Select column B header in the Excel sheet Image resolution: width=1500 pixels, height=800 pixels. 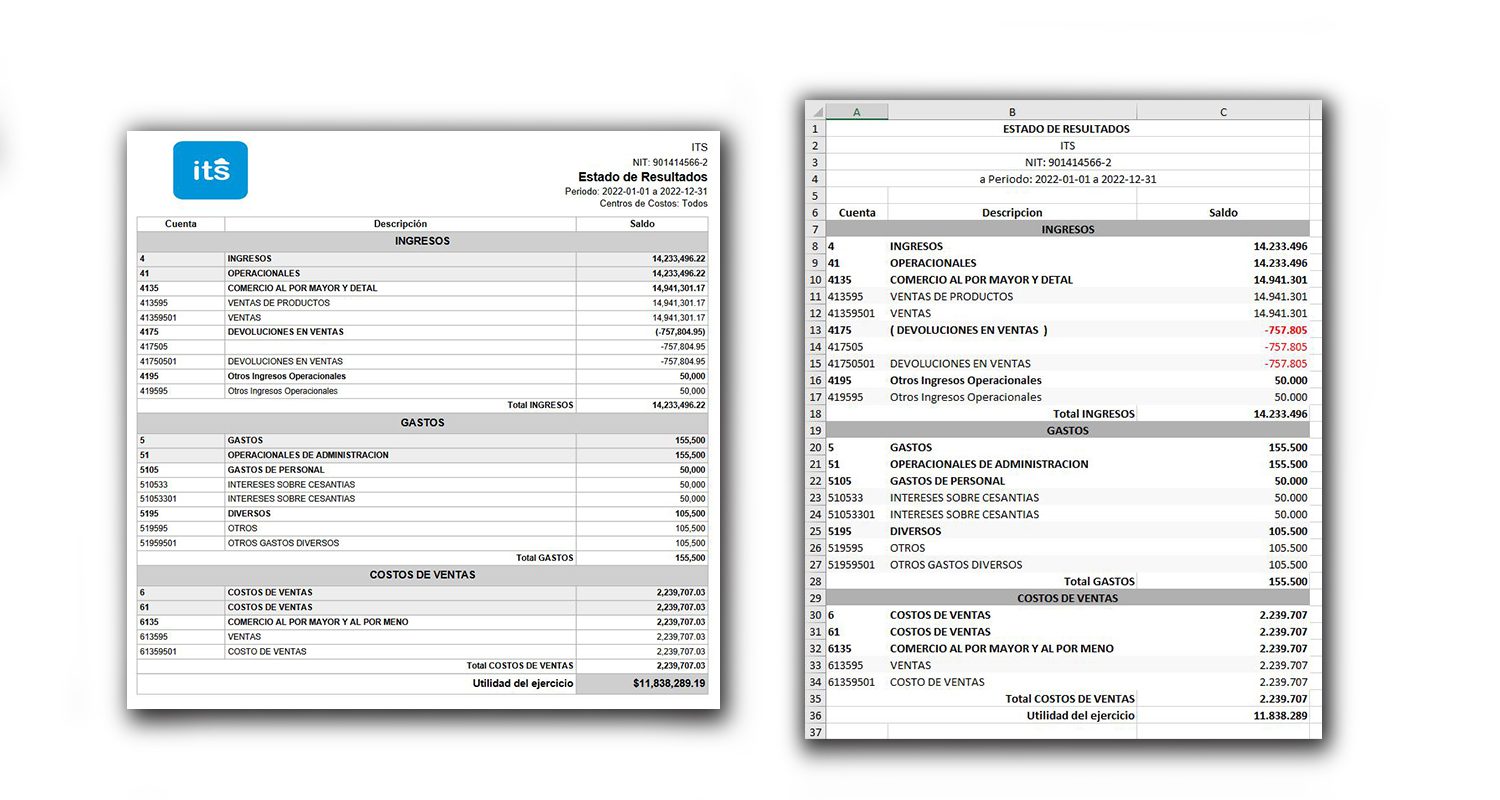point(1012,112)
